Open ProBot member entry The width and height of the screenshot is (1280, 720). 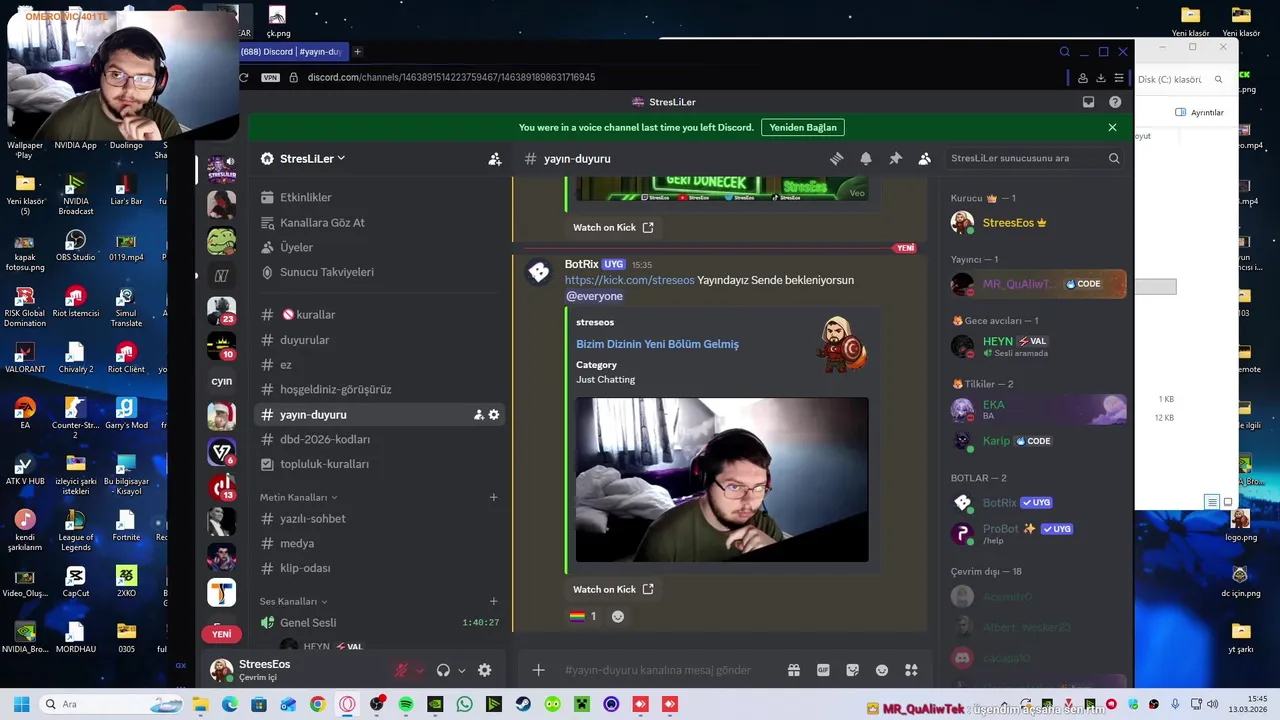[x=1038, y=533]
